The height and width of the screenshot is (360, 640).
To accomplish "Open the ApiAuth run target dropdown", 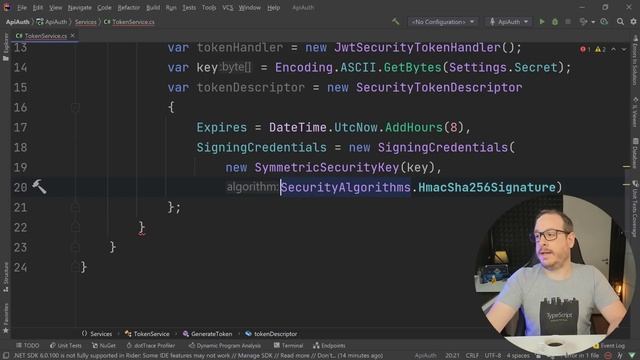I will 509,22.
